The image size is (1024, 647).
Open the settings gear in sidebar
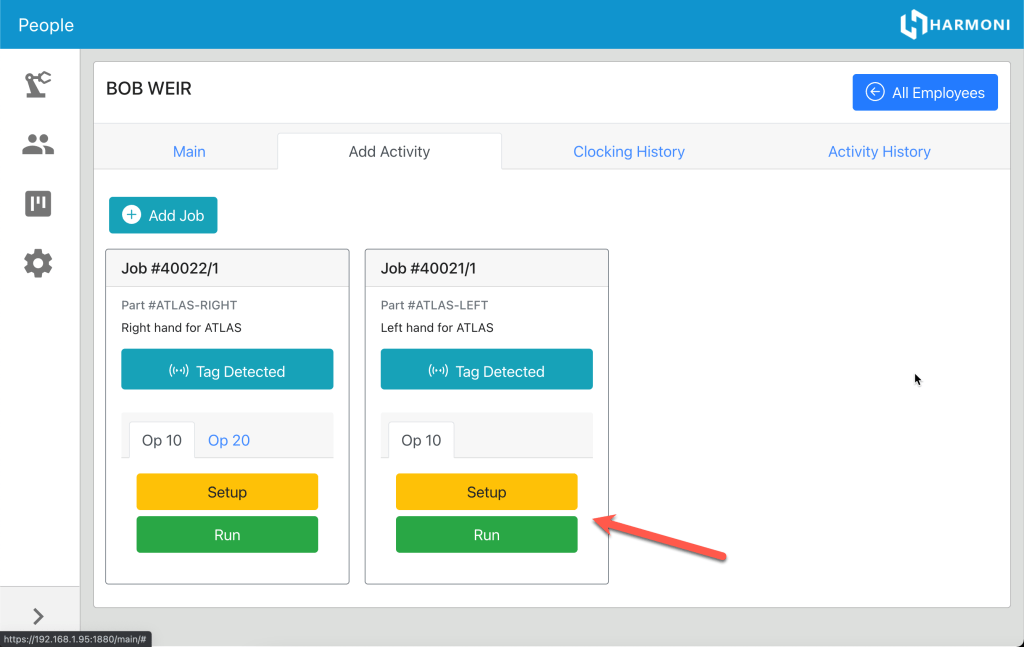38,264
